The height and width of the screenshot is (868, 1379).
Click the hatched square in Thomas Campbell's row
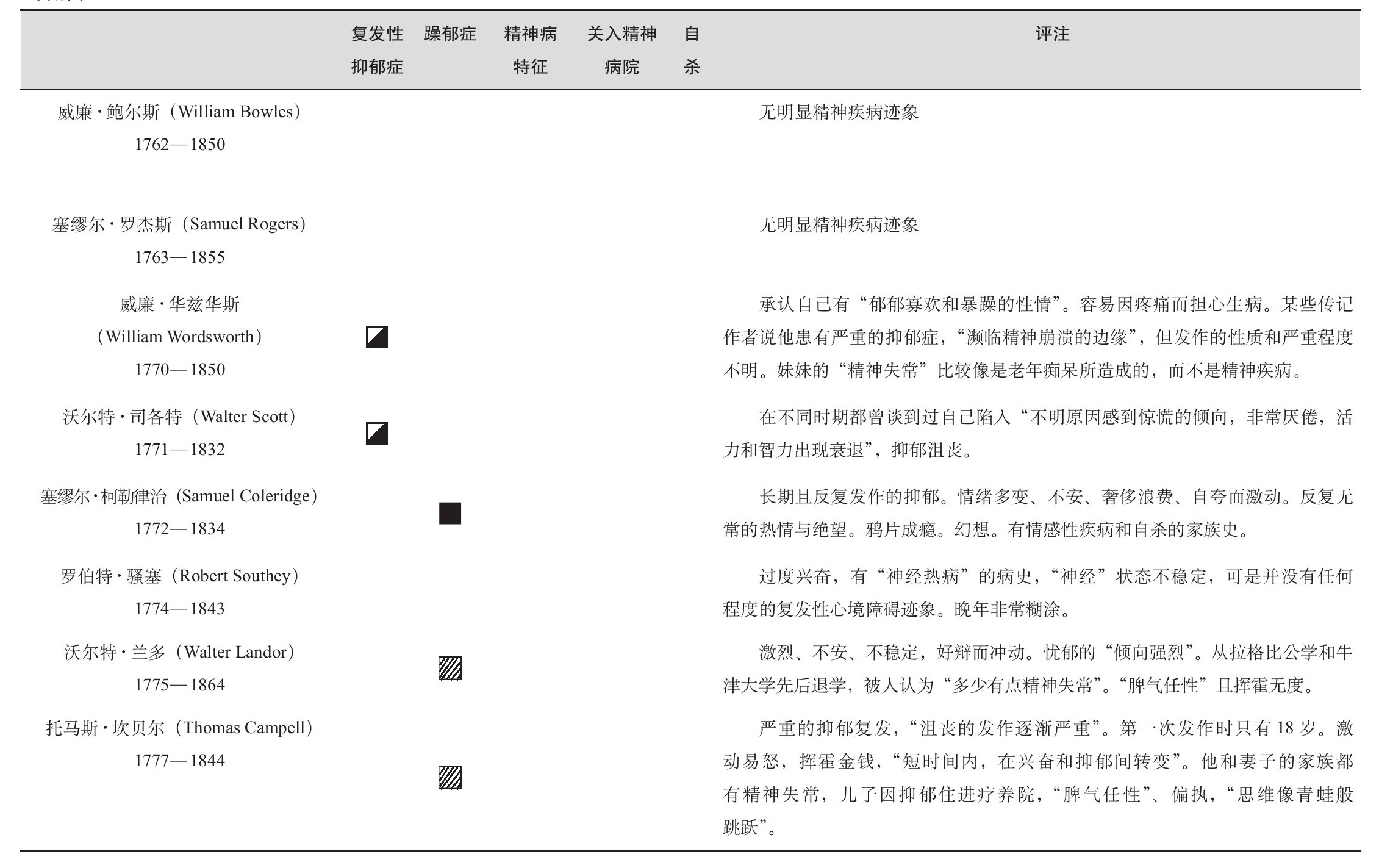(450, 777)
